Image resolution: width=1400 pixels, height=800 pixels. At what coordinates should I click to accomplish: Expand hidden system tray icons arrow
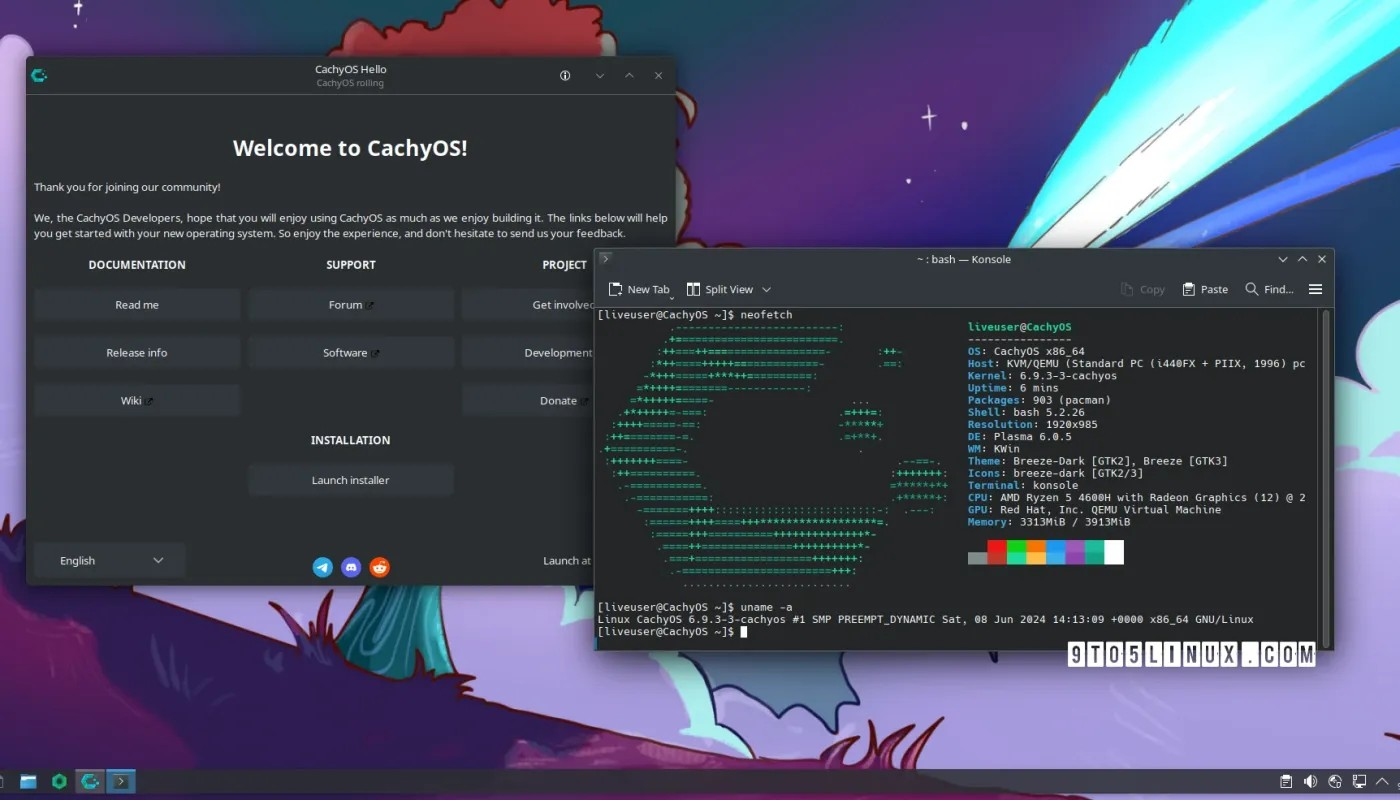(x=1383, y=781)
